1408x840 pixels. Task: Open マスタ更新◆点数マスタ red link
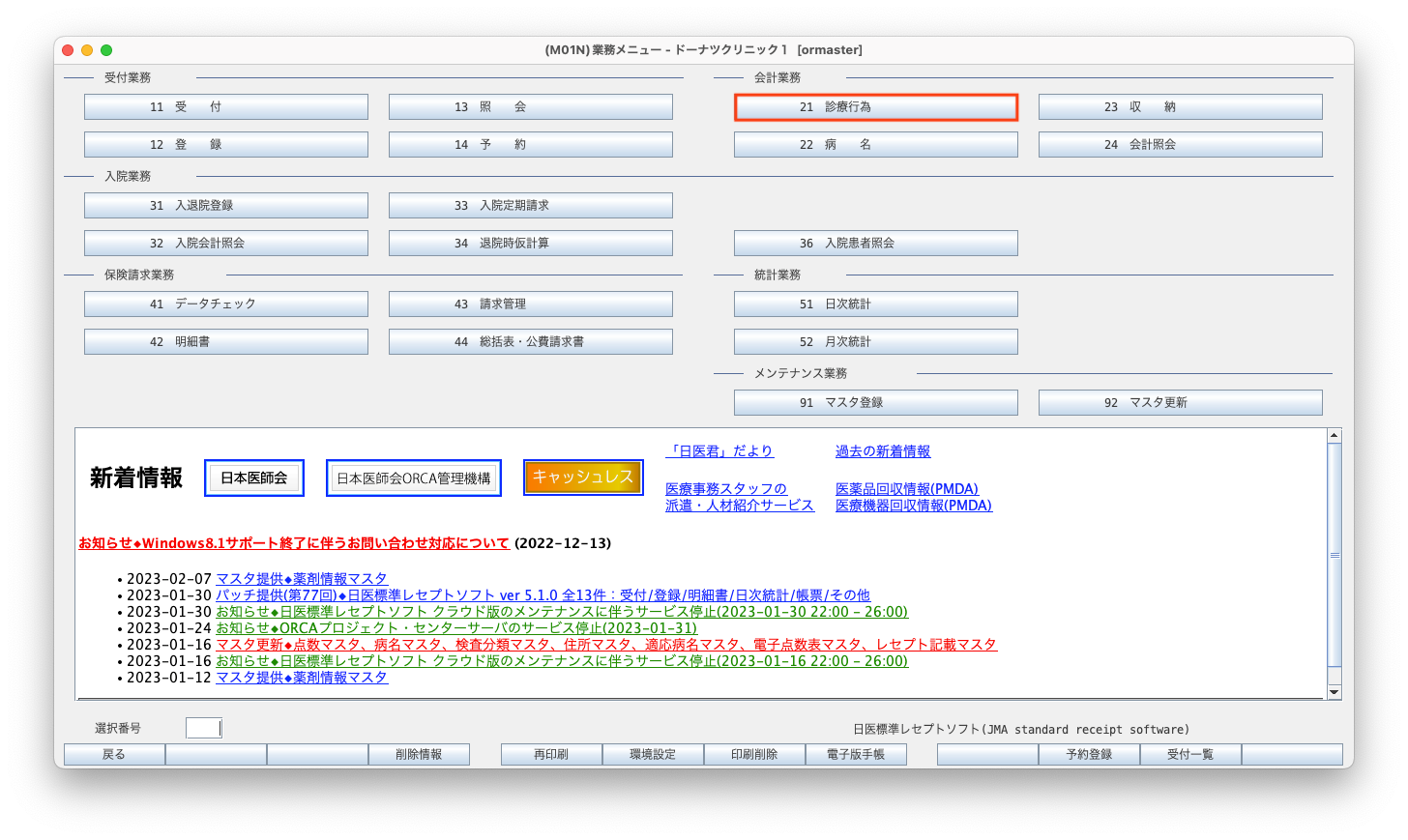click(606, 645)
